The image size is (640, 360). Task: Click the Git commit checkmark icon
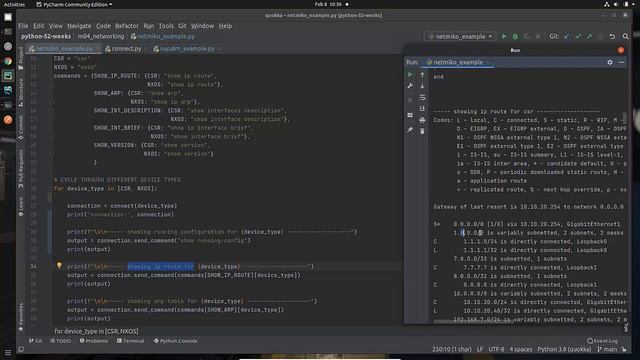tap(578, 36)
